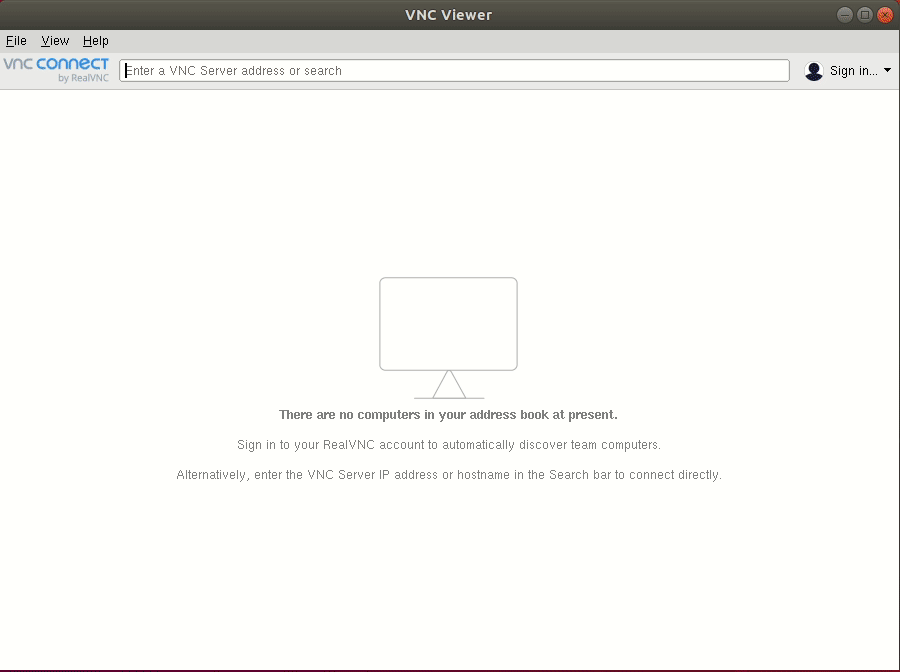Click the user avatar icon
Screen dimensions: 900x672
pos(814,71)
